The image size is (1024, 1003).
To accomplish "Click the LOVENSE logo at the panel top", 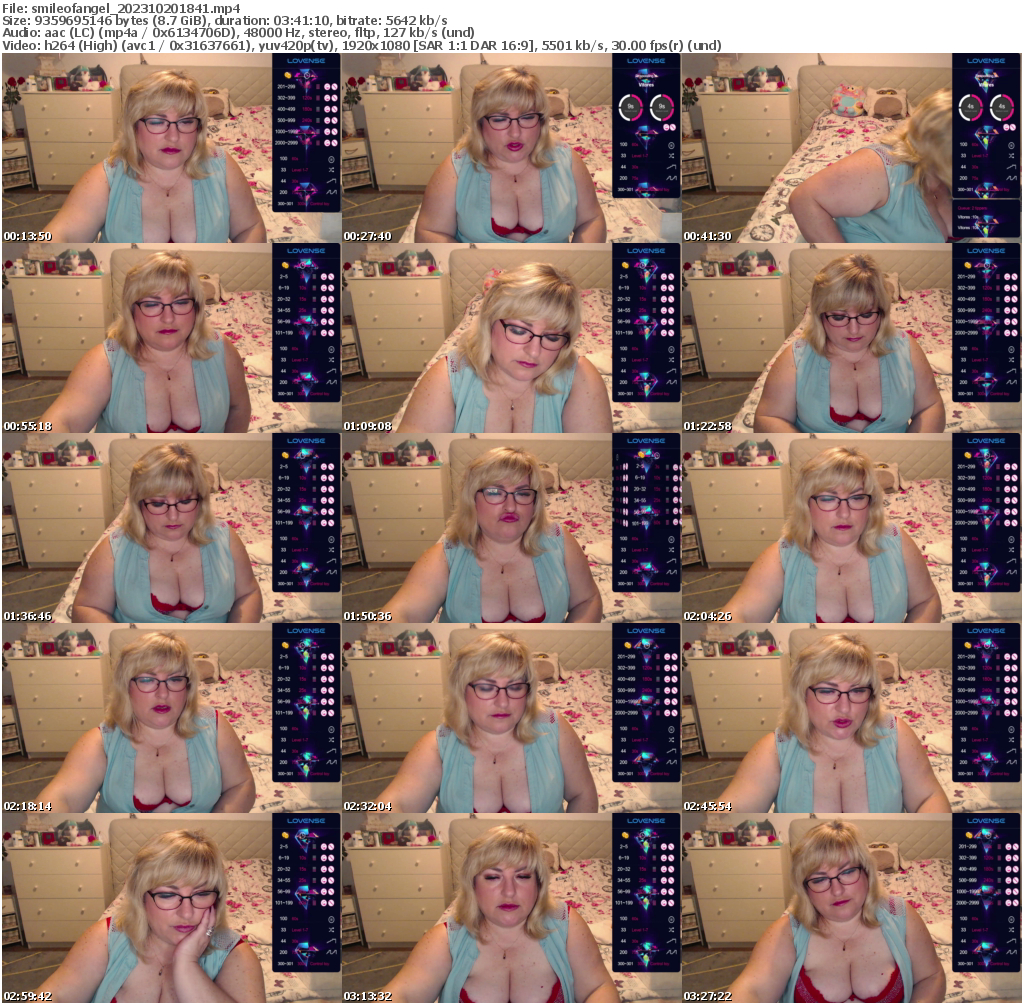I will (306, 60).
